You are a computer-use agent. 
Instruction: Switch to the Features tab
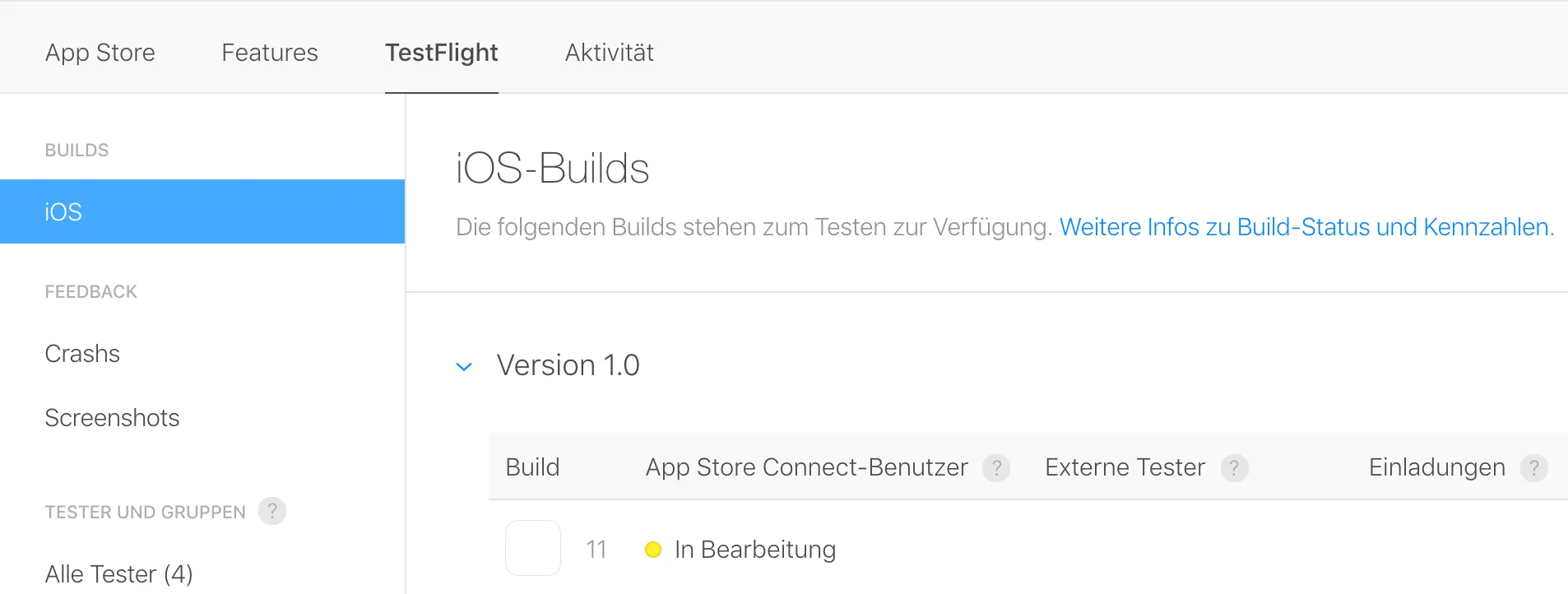click(x=270, y=53)
